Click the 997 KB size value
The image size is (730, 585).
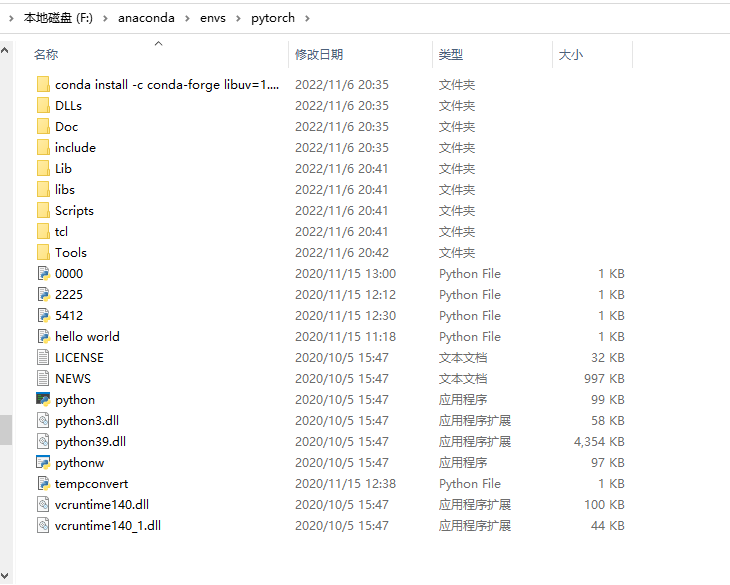[604, 378]
